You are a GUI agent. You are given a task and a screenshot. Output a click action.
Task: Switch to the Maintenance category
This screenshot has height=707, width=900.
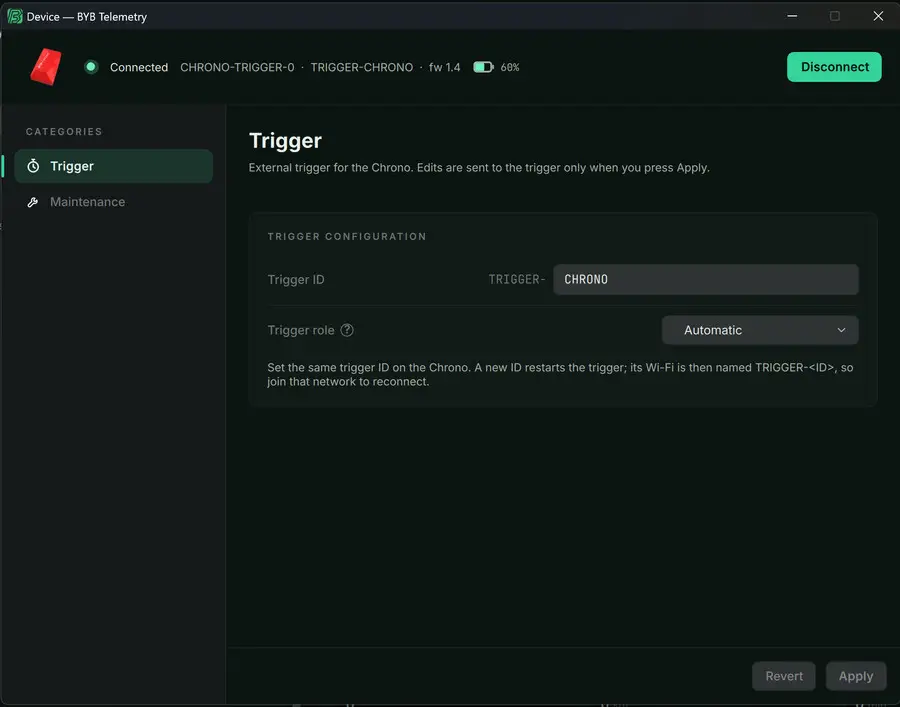114,202
